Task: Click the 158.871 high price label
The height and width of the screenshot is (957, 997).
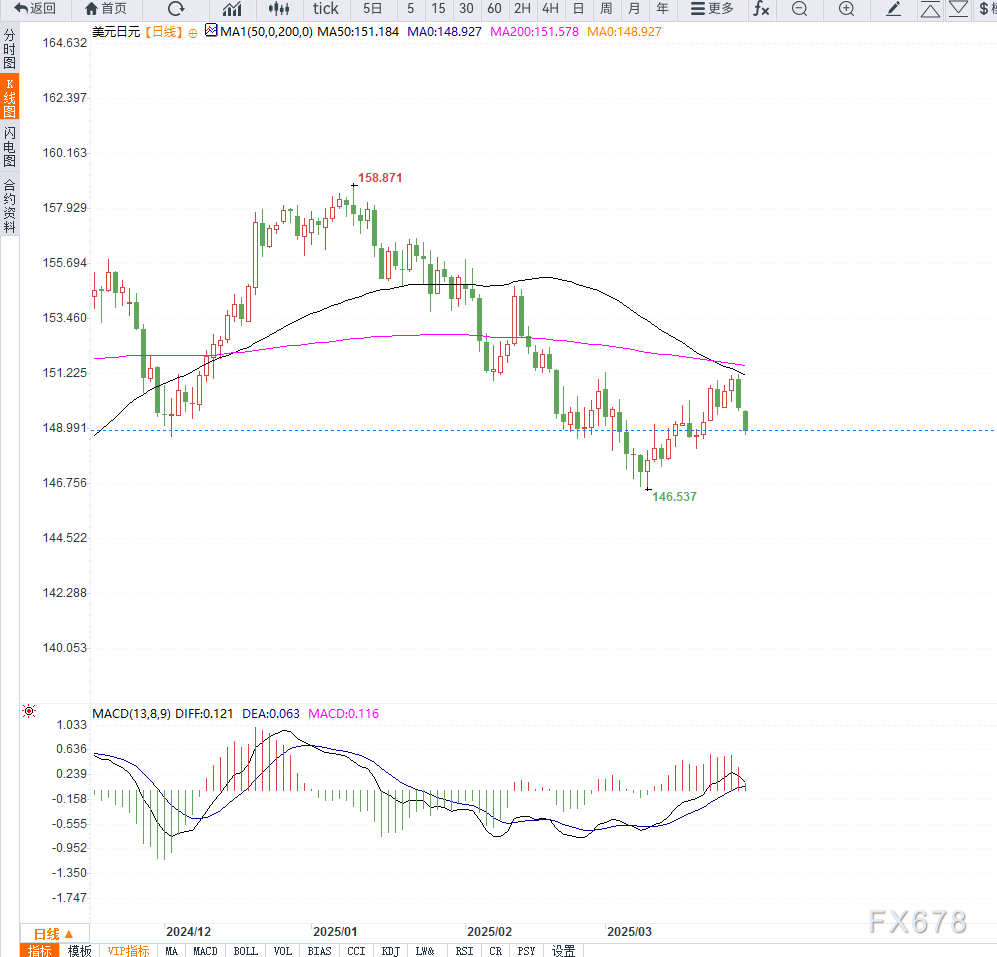Action: [380, 177]
